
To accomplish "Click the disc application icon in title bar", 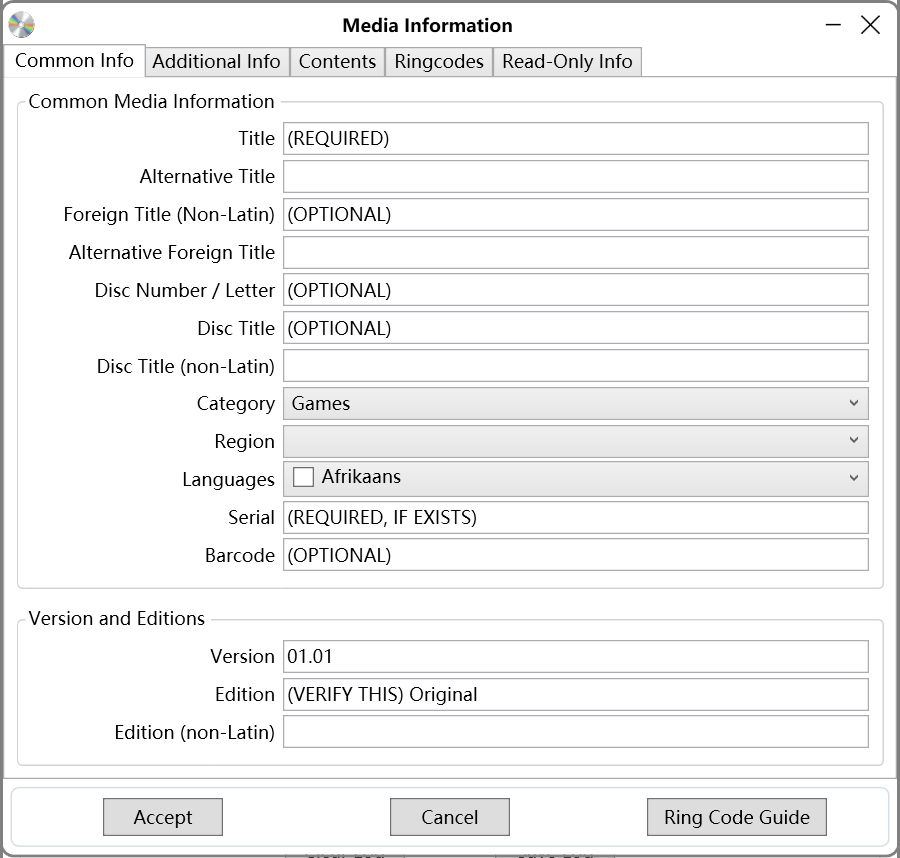I will (x=22, y=25).
